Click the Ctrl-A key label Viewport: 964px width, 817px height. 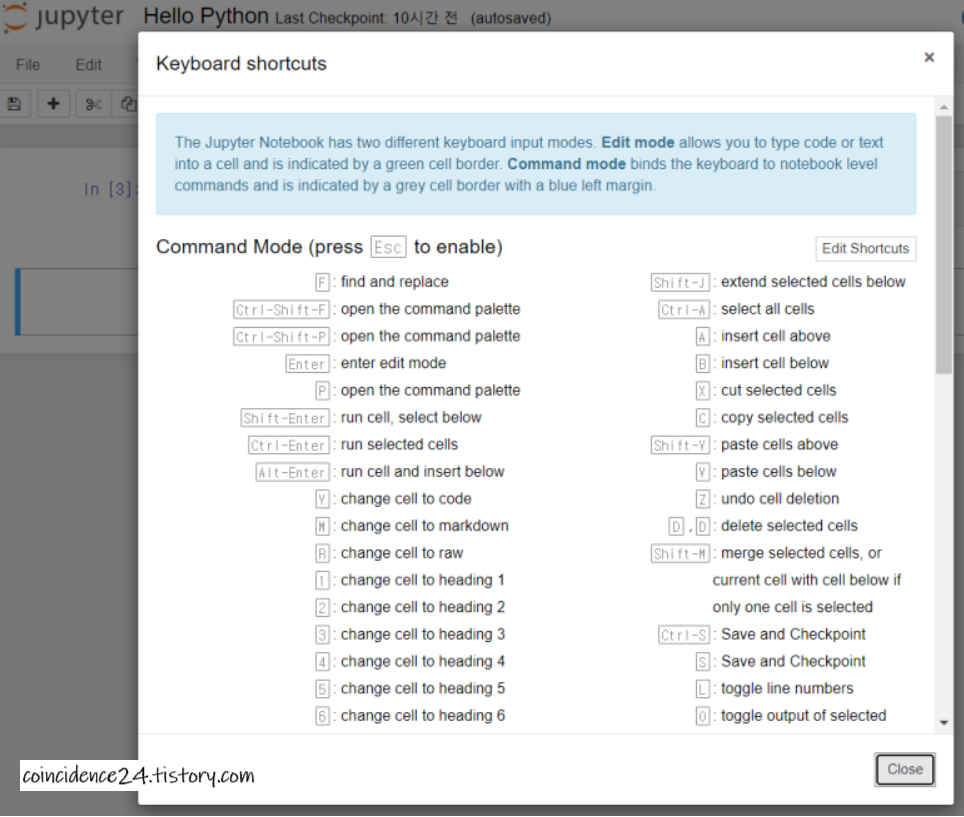684,309
